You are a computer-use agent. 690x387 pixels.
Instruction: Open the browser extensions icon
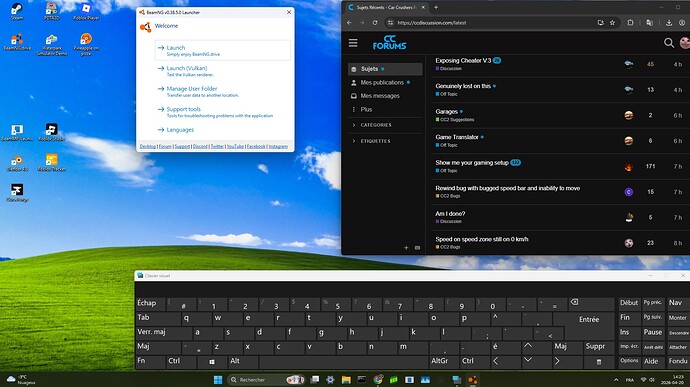[x=630, y=22]
